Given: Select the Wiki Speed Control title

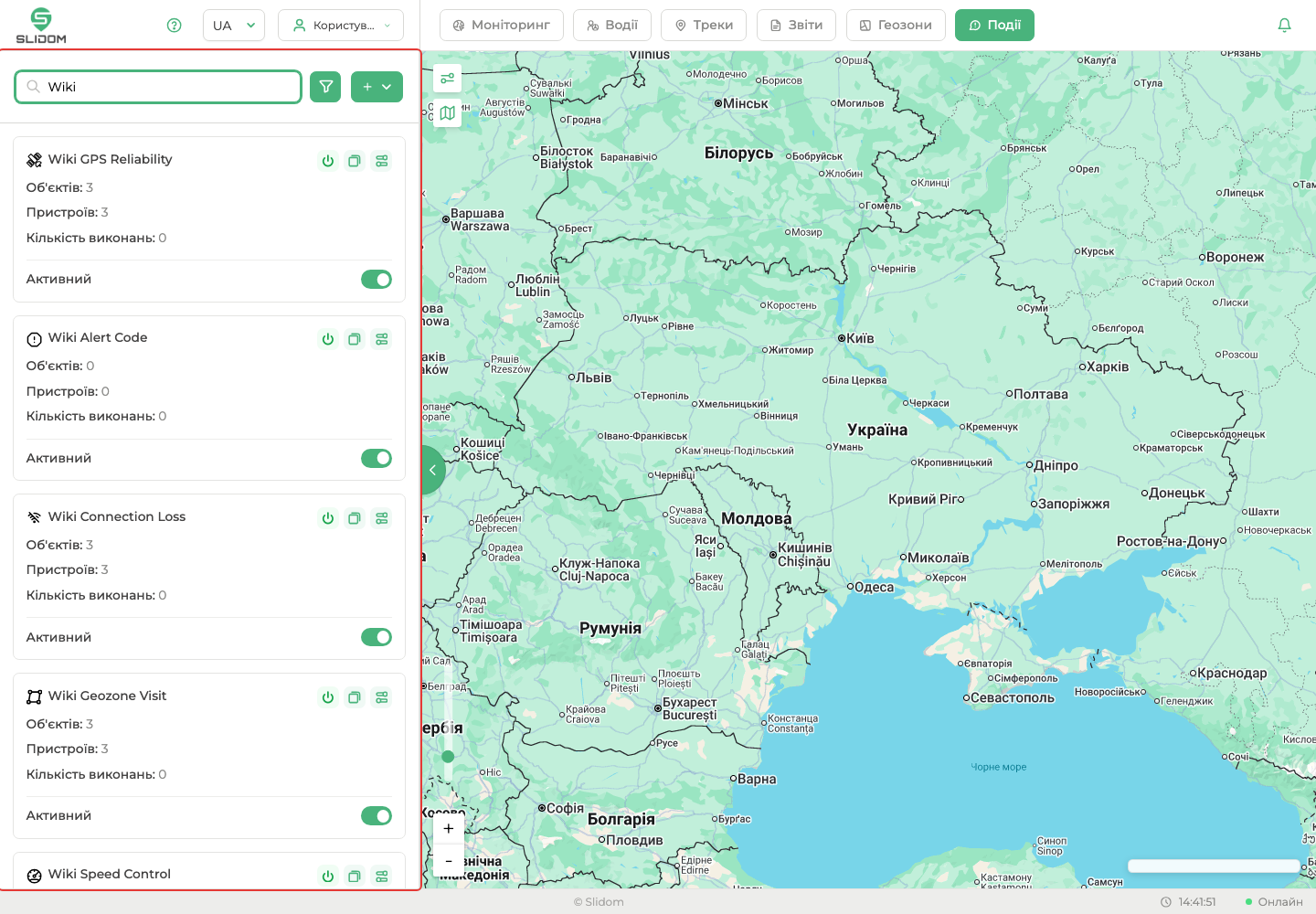Looking at the screenshot, I should coord(110,874).
